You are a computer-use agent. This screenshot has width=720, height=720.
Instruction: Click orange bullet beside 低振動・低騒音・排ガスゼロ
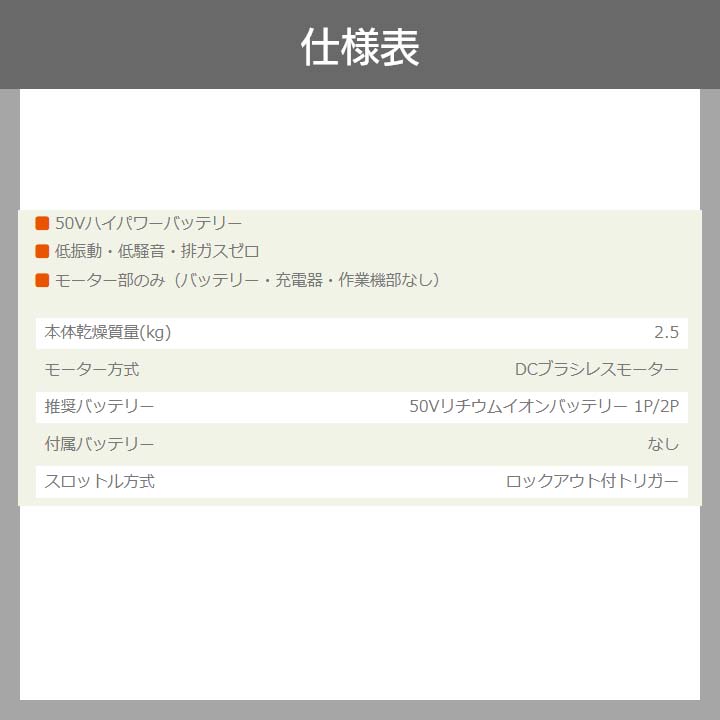[x=42, y=252]
